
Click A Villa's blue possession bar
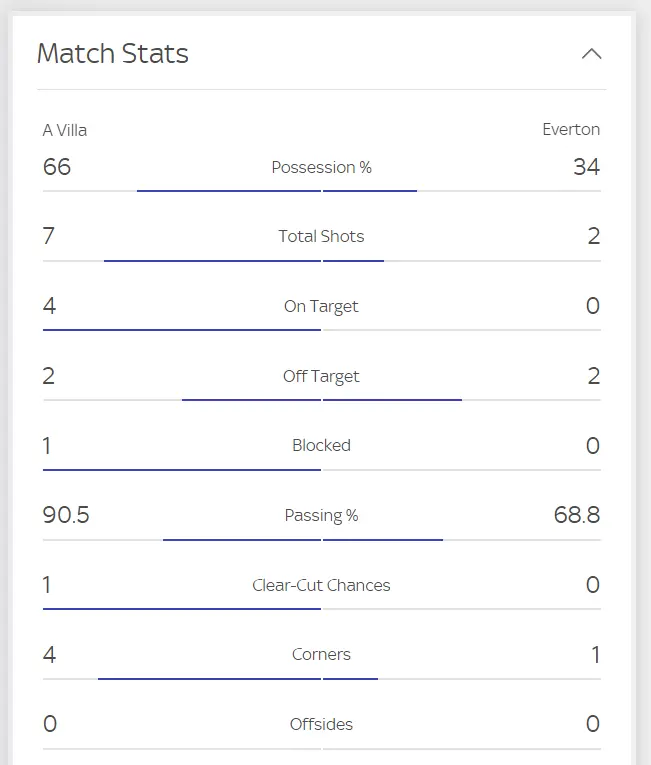tap(228, 190)
